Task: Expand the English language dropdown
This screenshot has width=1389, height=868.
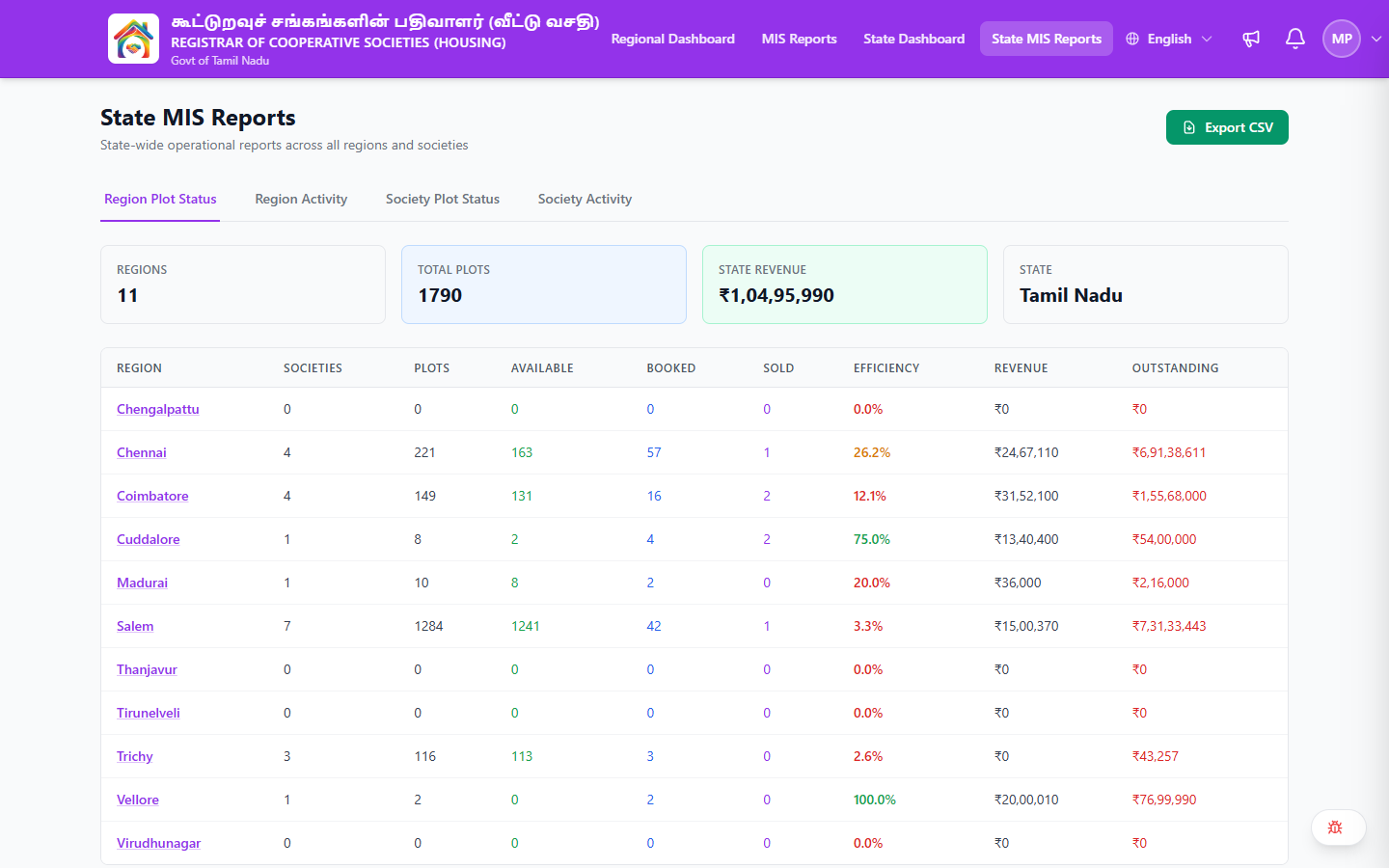Action: 1169,39
